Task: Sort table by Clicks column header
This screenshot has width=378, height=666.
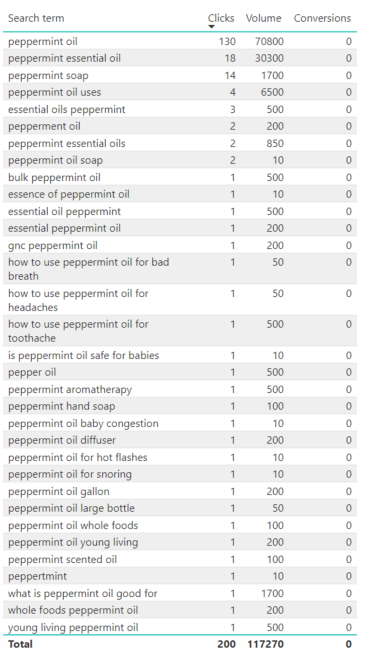Action: [x=221, y=18]
